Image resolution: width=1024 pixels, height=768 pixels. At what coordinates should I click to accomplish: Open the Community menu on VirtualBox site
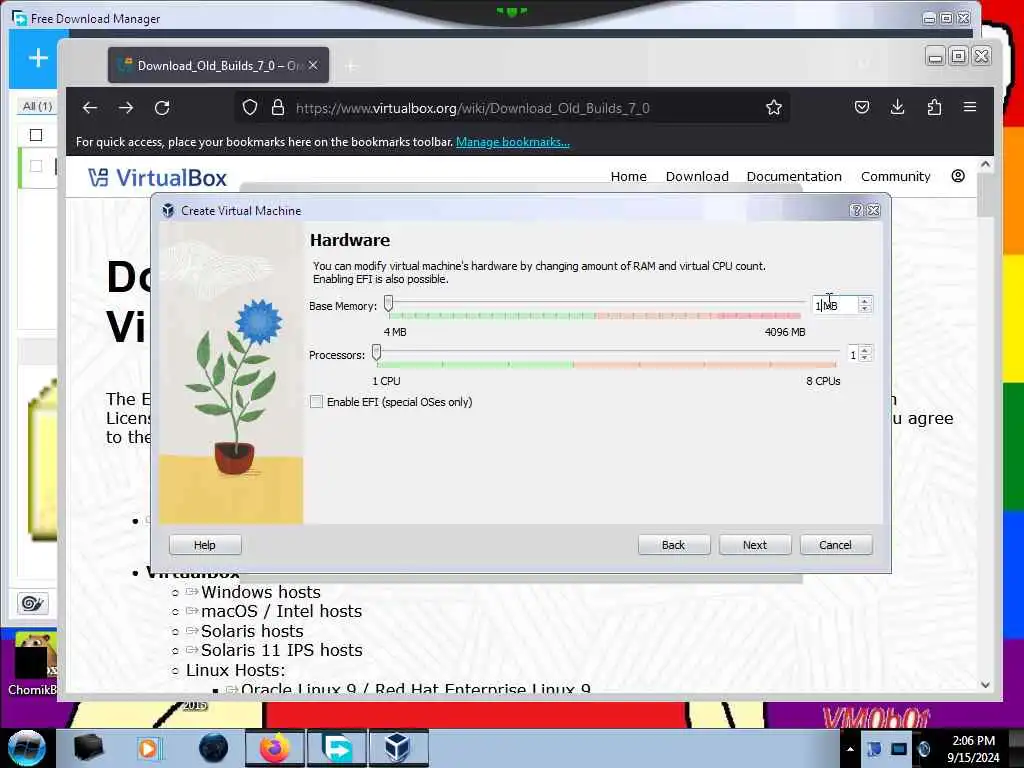pos(895,176)
